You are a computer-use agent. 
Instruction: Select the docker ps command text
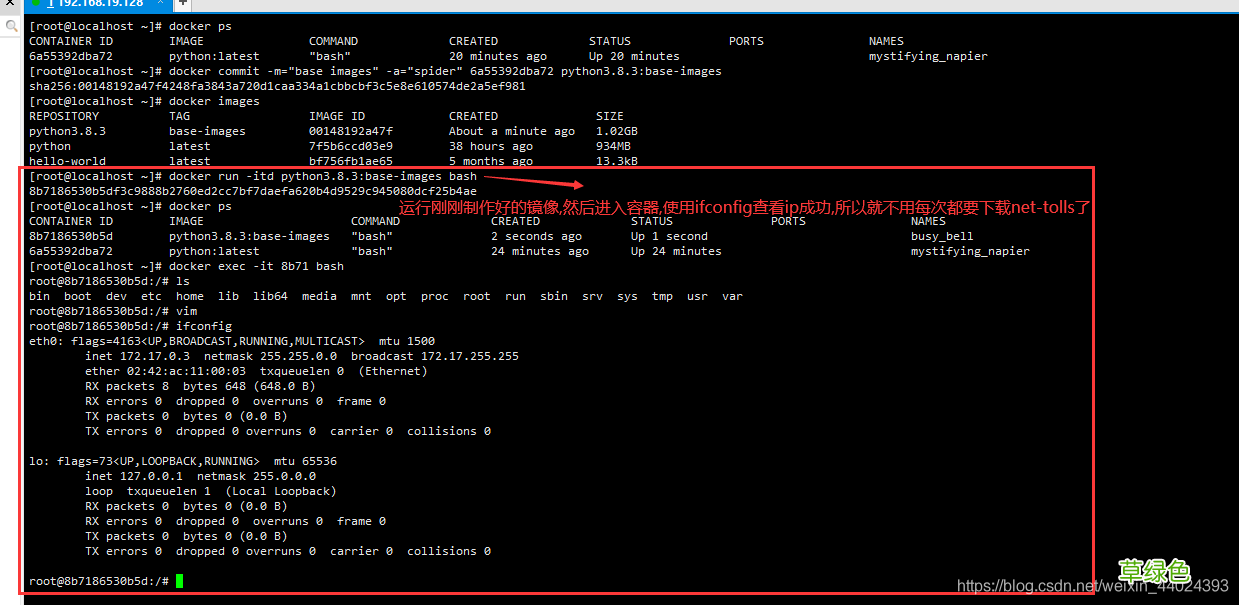click(200, 25)
